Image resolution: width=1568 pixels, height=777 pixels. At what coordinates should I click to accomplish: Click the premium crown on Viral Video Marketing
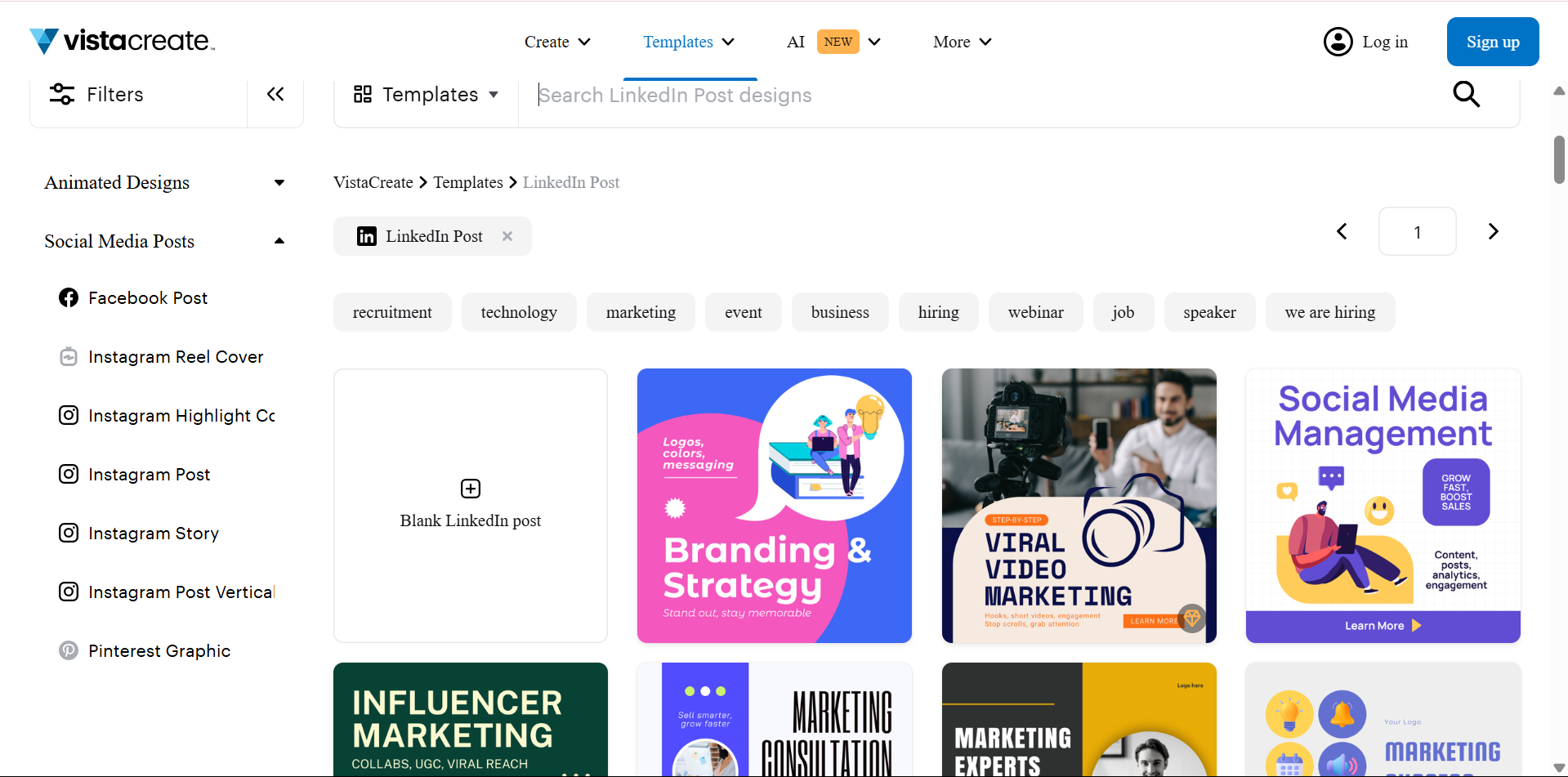click(x=1192, y=618)
